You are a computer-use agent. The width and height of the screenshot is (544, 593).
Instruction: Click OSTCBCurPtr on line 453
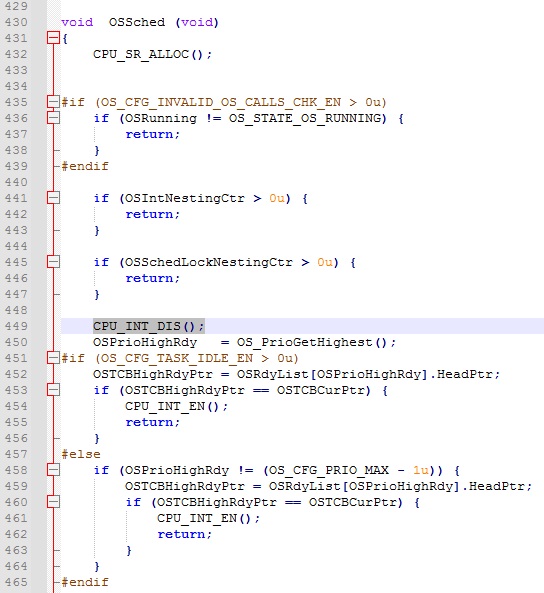click(x=320, y=390)
